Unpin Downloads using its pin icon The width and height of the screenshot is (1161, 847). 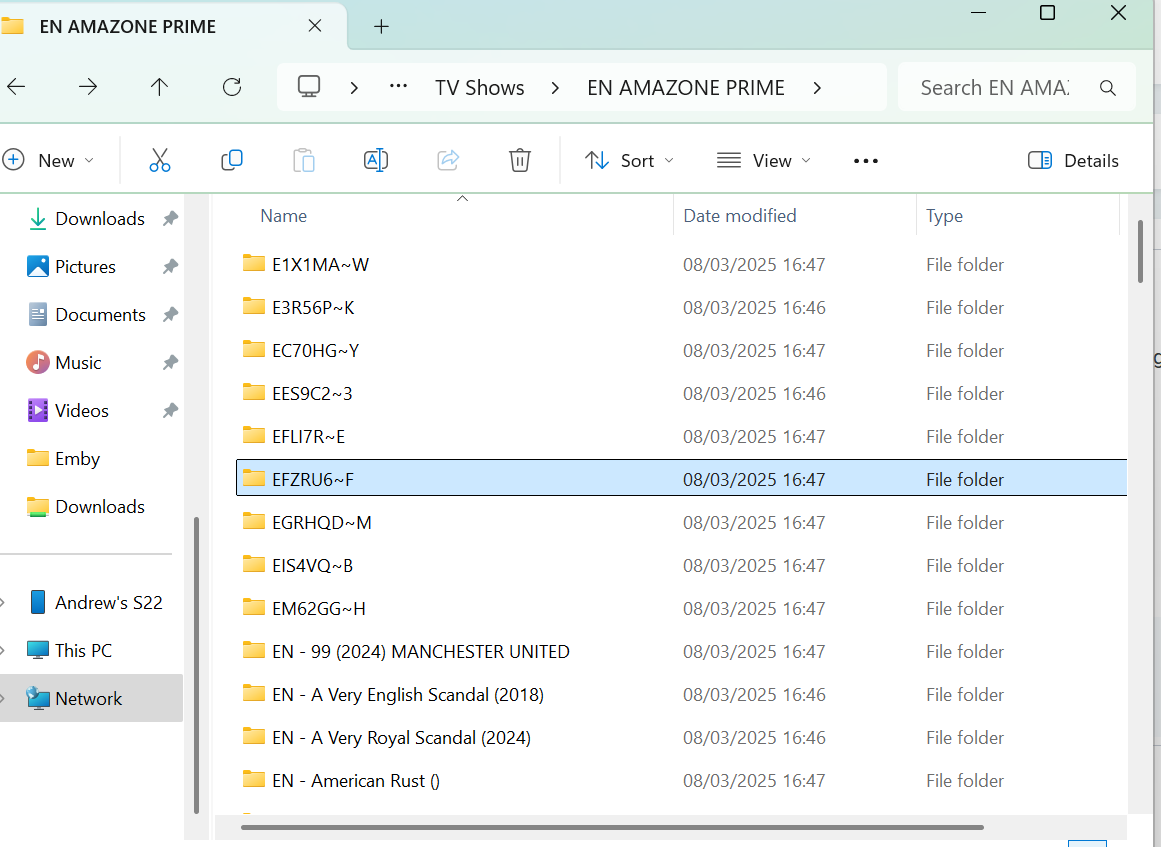coord(170,218)
